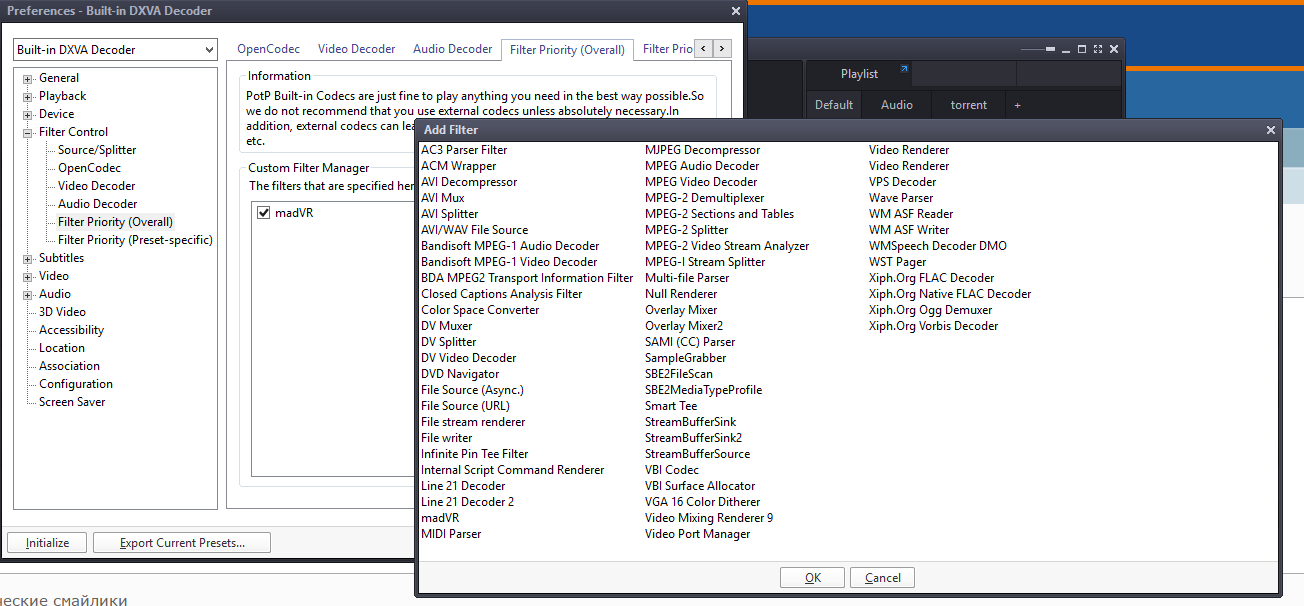Uncheck the madVR filter checkbox

click(x=264, y=213)
